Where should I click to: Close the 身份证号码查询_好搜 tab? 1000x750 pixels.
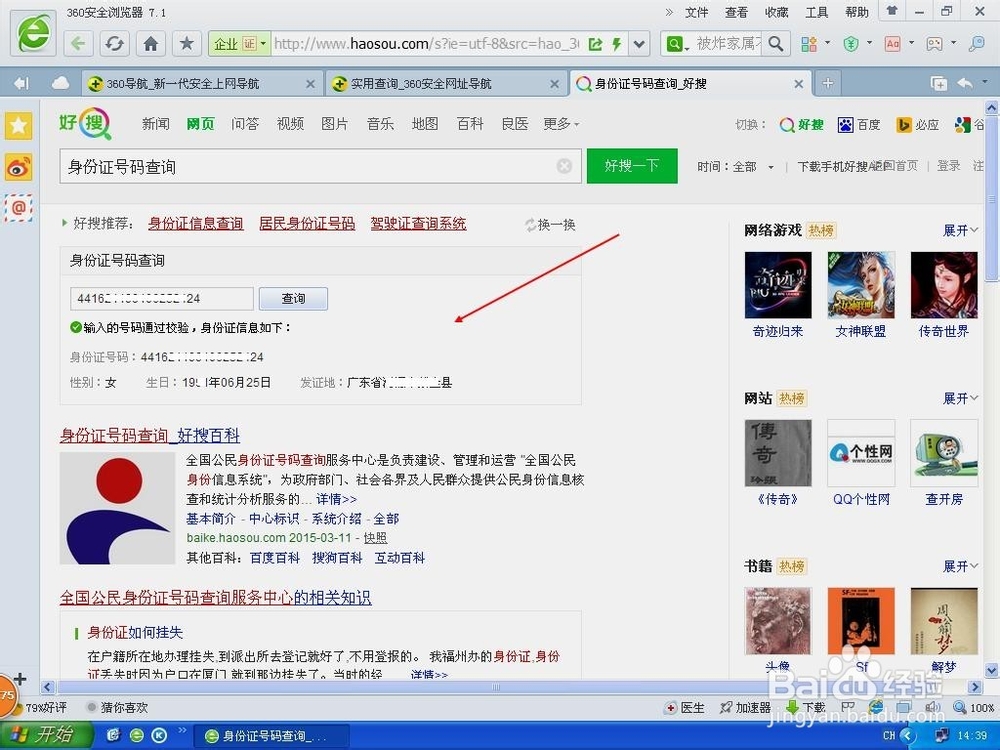tap(798, 84)
